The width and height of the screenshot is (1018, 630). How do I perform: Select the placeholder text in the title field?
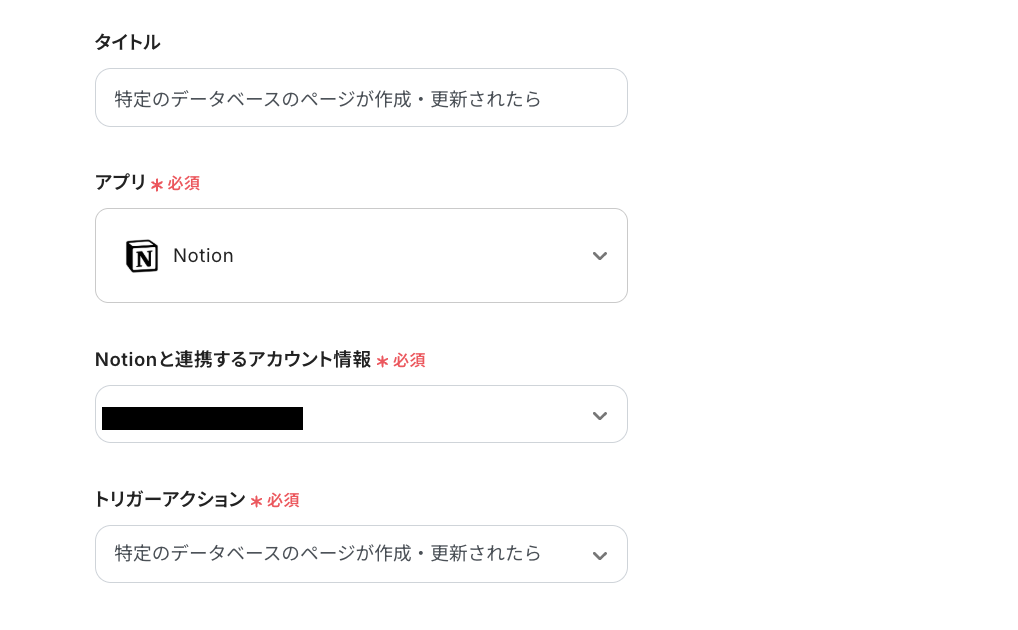point(330,99)
